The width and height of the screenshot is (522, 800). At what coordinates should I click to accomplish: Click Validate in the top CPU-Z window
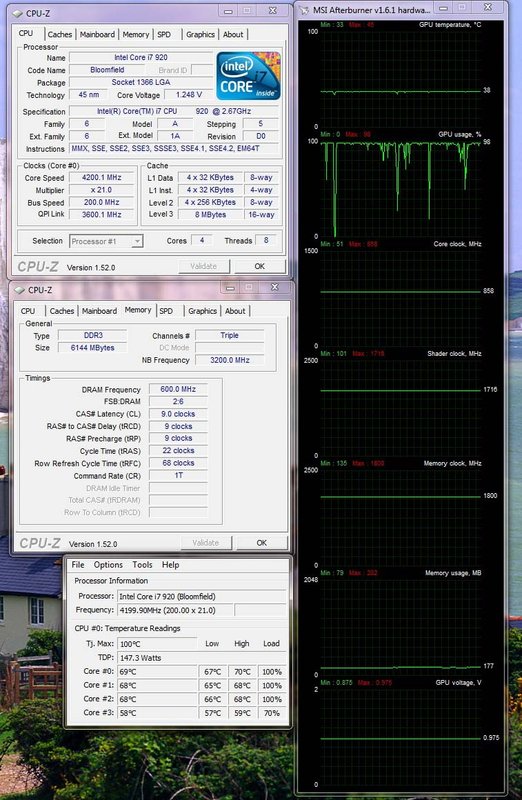[x=204, y=266]
